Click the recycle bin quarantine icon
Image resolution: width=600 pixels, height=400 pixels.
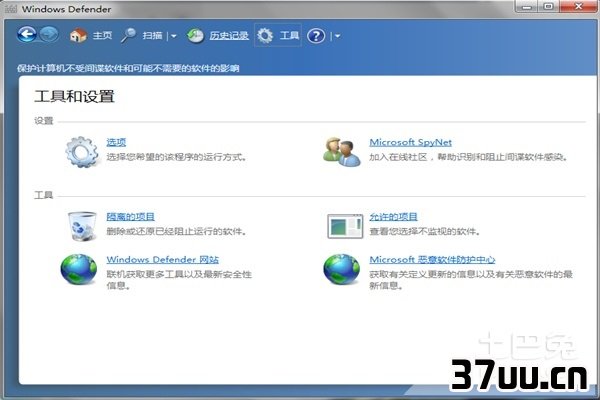[x=82, y=226]
